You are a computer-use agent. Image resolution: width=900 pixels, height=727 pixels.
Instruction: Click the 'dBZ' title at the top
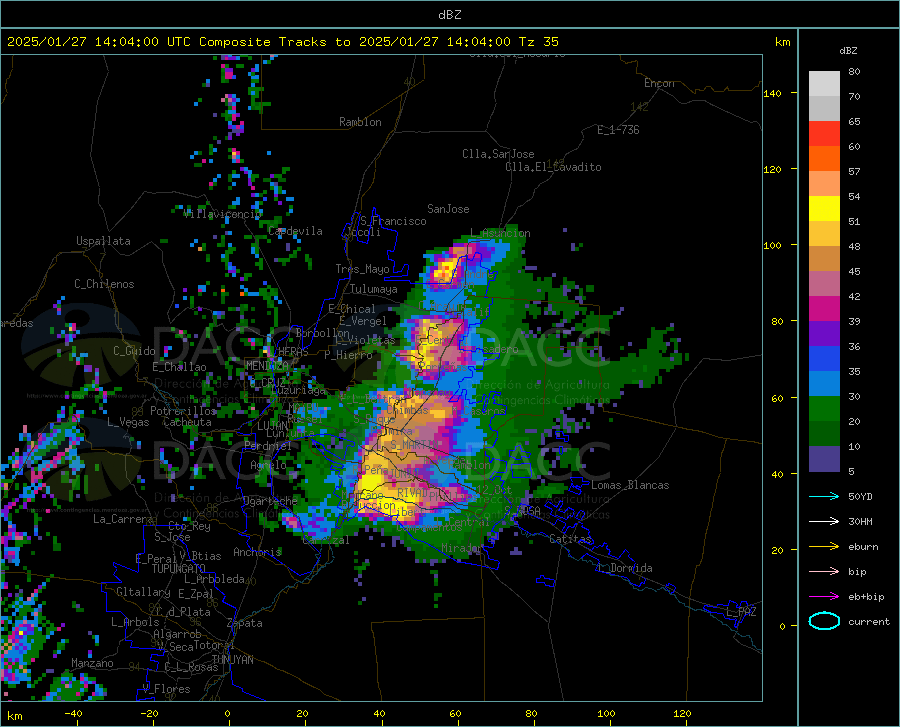click(x=449, y=15)
